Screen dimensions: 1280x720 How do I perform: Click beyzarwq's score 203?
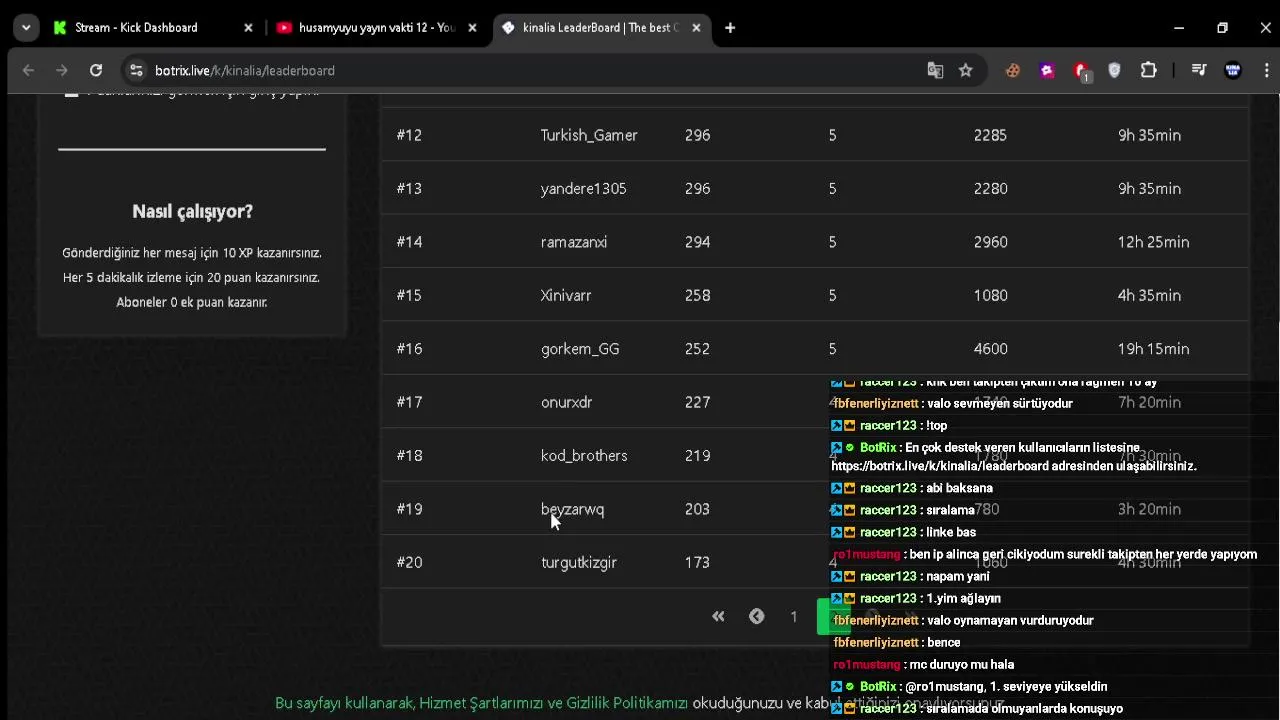click(x=697, y=510)
